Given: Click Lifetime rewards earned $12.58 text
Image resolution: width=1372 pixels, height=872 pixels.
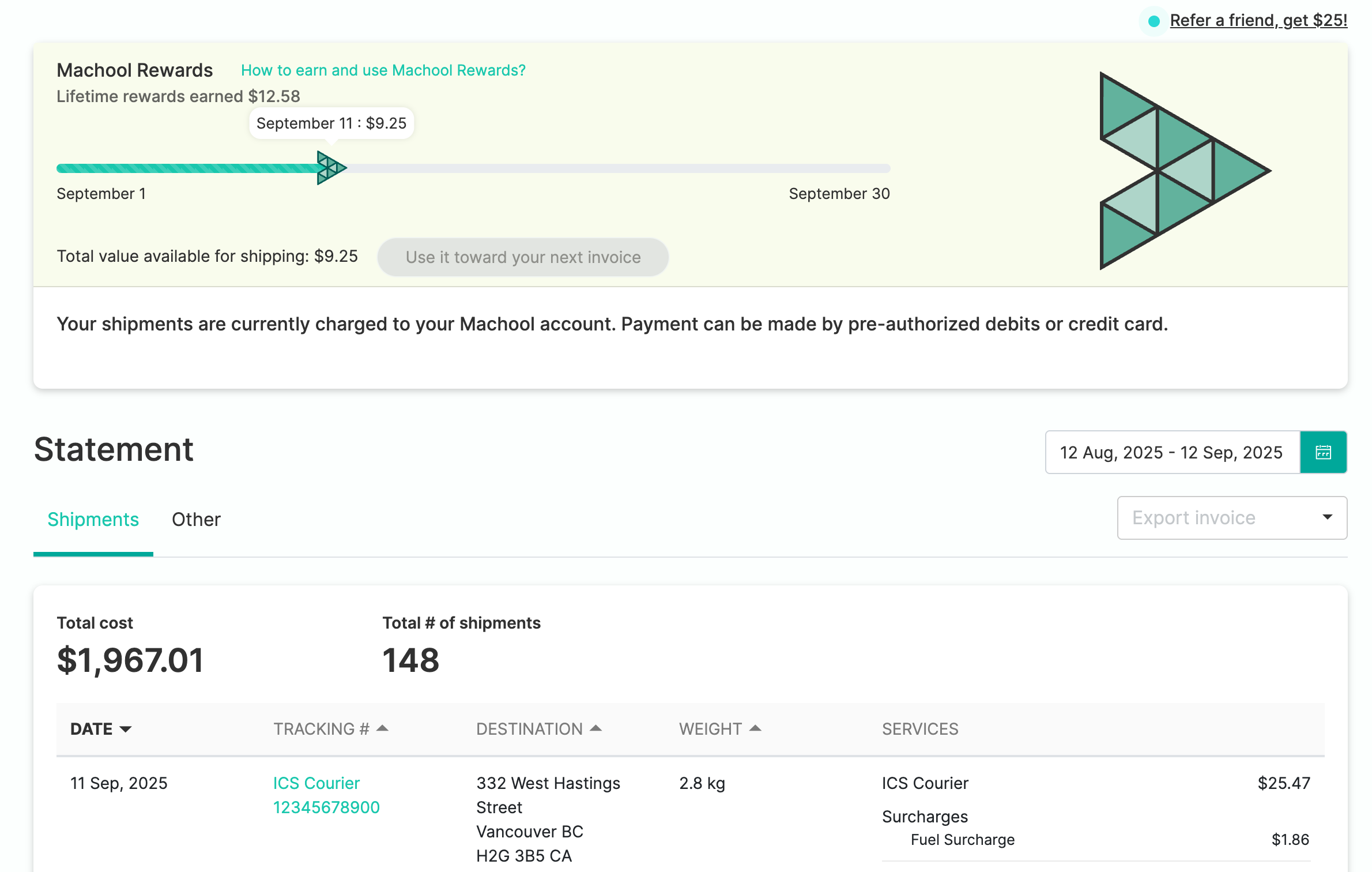Looking at the screenshot, I should (178, 96).
